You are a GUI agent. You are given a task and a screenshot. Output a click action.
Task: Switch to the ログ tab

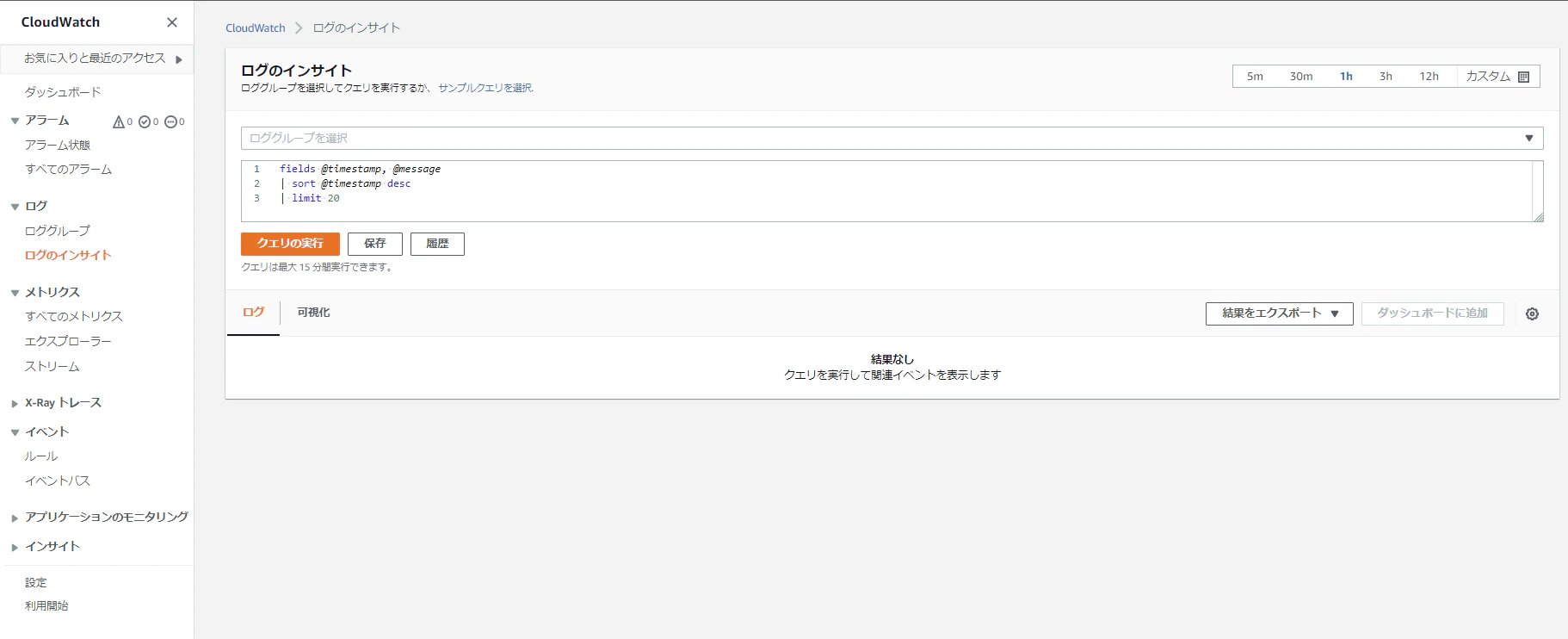click(x=253, y=313)
